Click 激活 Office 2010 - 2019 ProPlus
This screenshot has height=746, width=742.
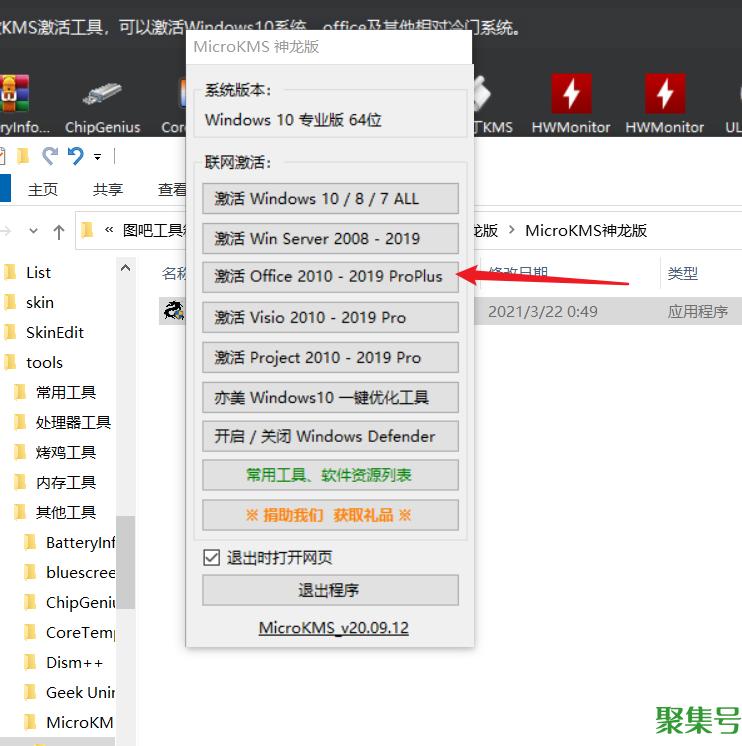coord(330,276)
